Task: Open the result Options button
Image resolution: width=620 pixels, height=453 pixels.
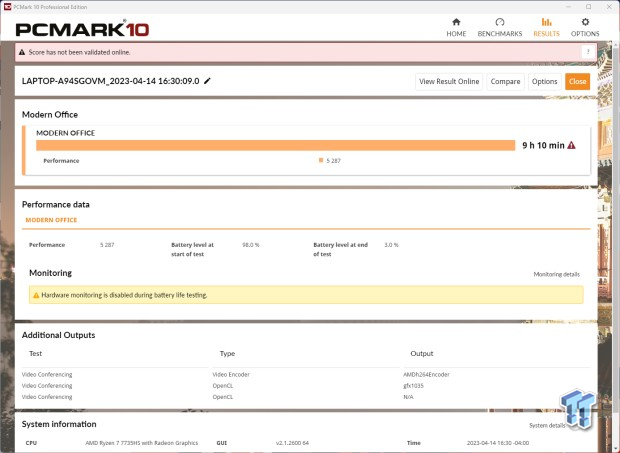Action: [544, 81]
